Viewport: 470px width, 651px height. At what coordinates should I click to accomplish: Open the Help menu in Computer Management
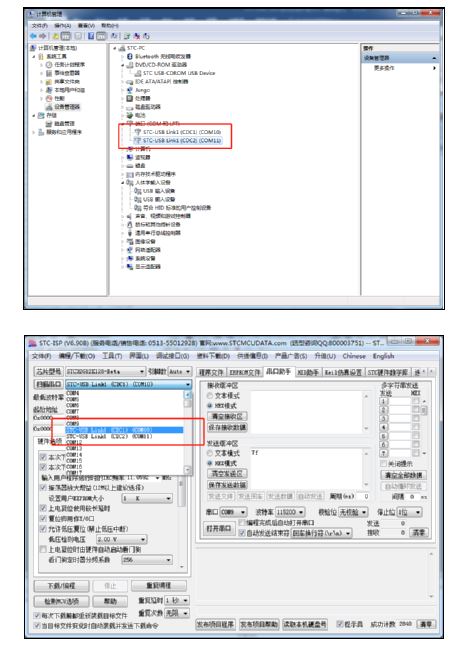109,26
